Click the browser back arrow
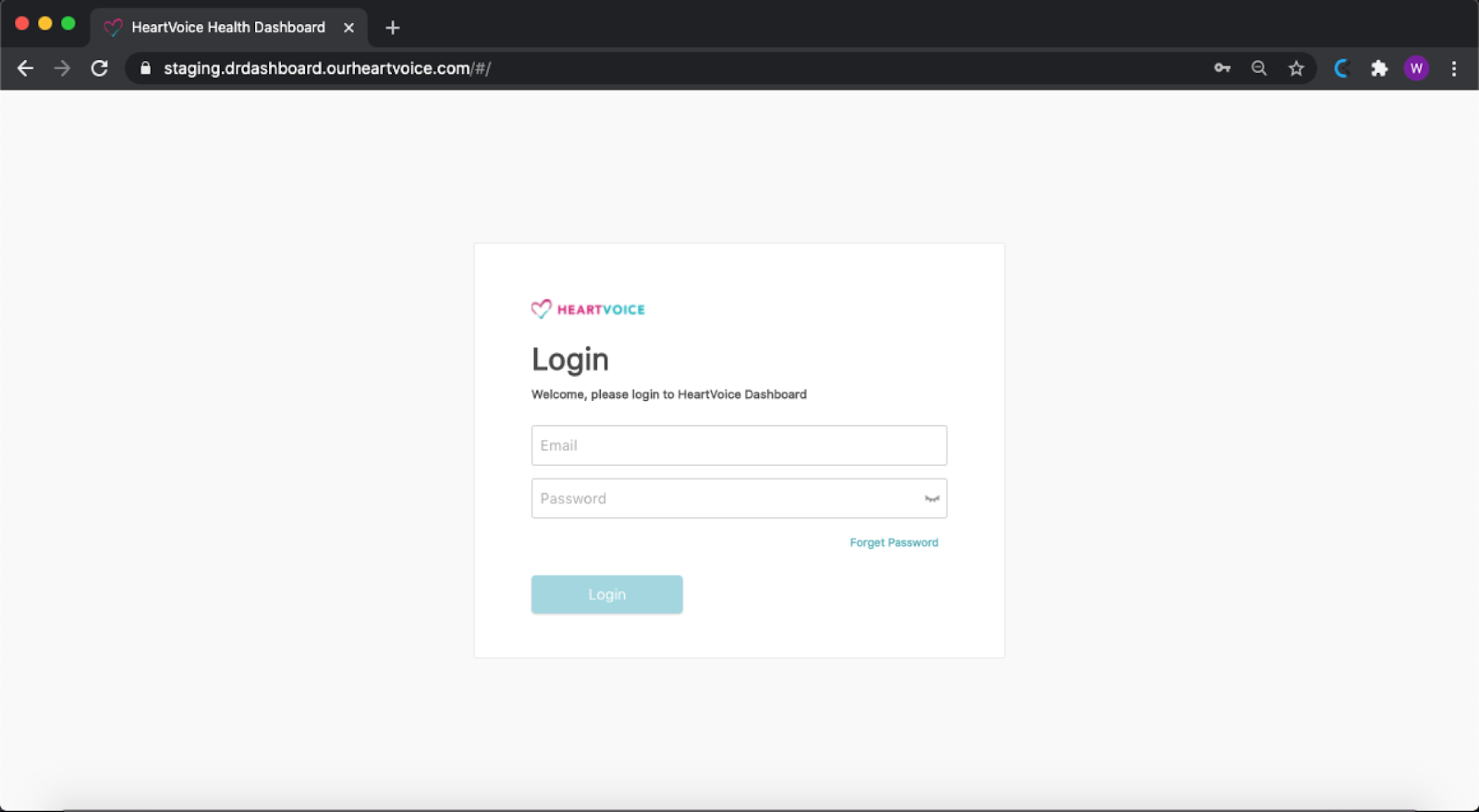The height and width of the screenshot is (812, 1479). pyautogui.click(x=25, y=68)
